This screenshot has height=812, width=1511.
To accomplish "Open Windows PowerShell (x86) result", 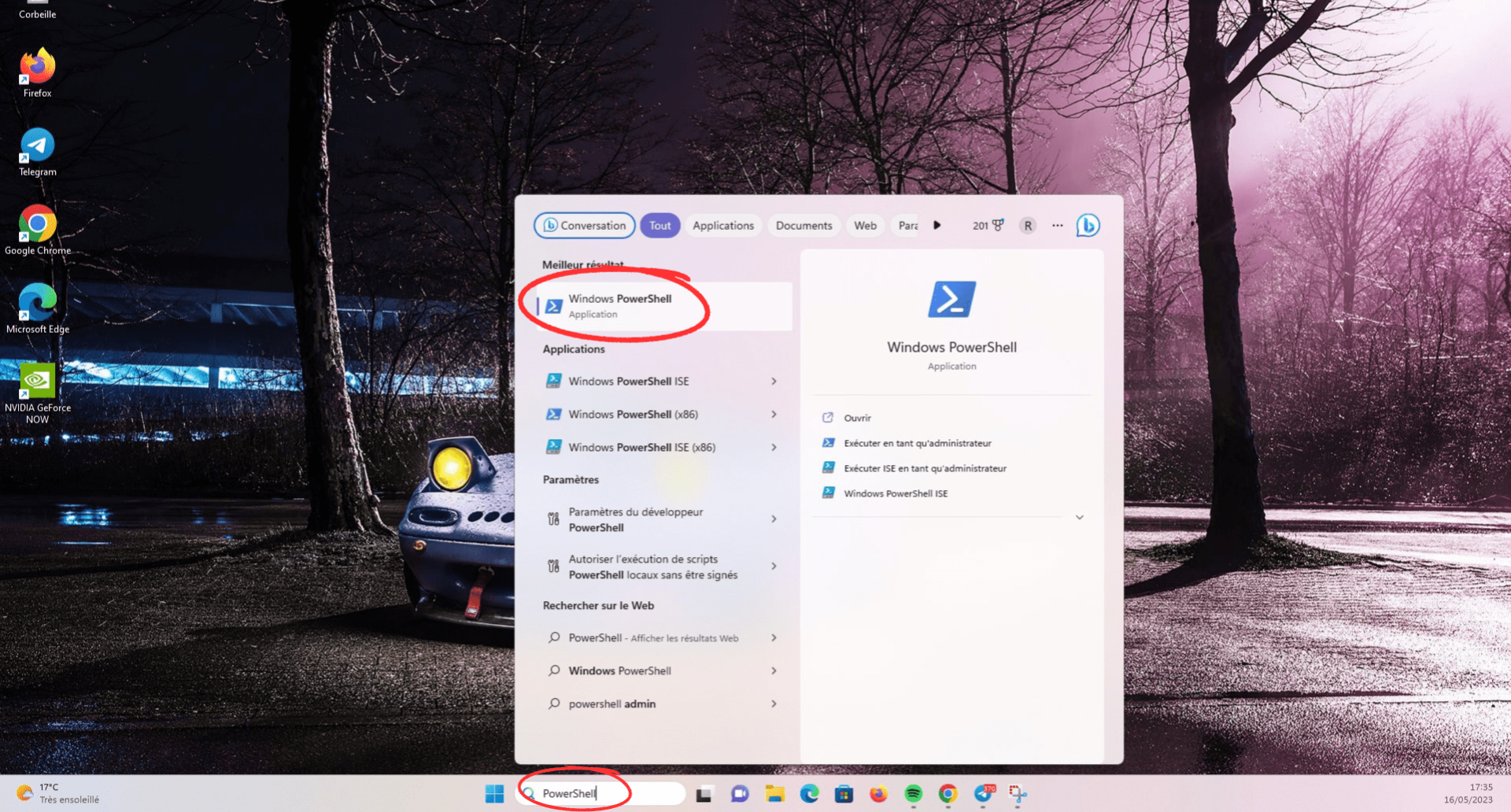I will click(653, 414).
